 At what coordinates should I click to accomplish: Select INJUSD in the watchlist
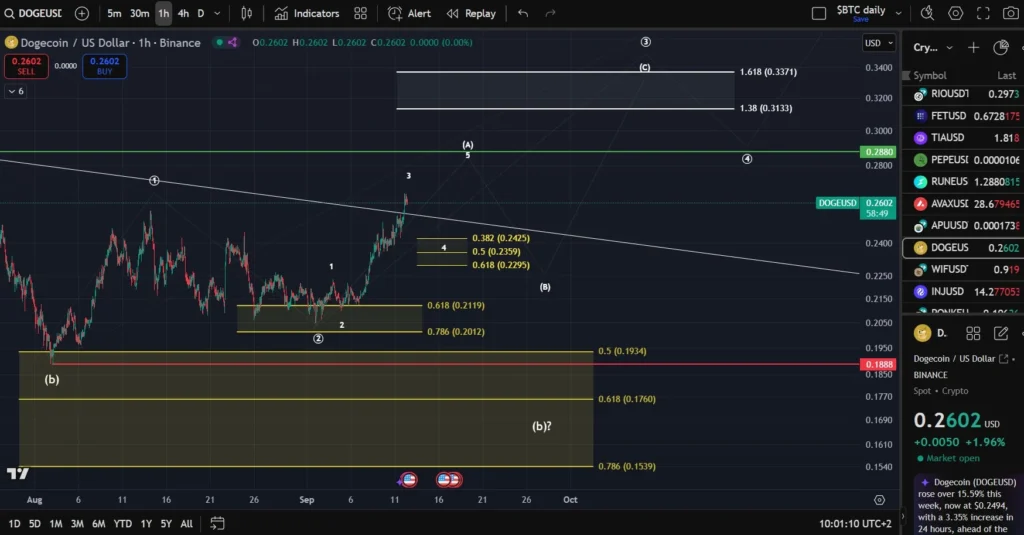tap(963, 291)
